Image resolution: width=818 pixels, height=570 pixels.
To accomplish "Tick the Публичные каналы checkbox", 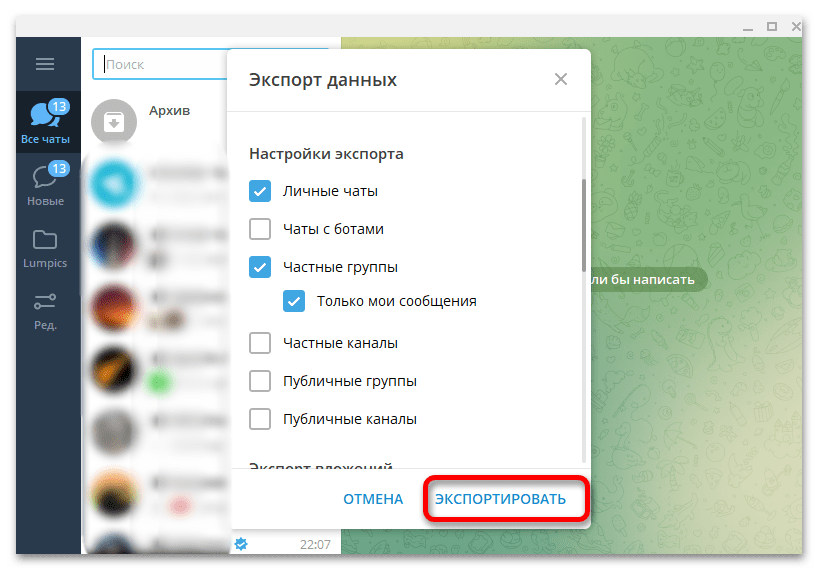I will pos(260,419).
